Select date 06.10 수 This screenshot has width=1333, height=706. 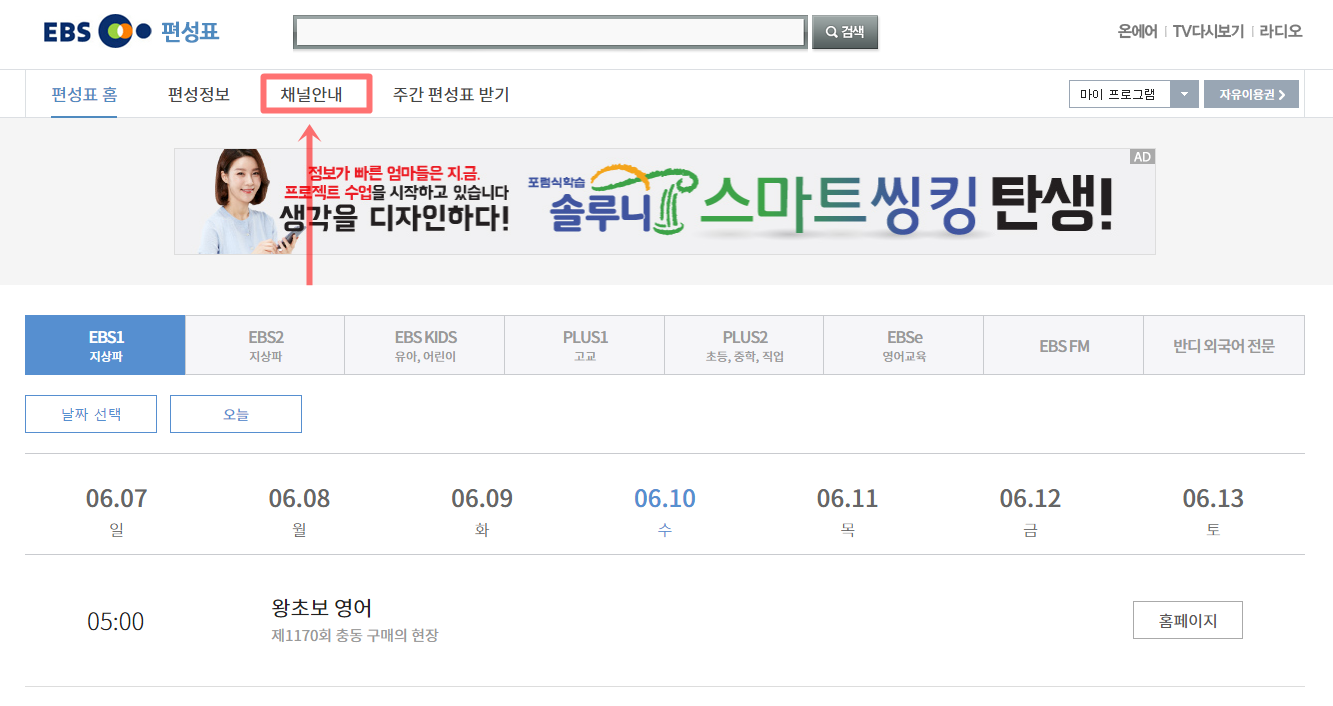(665, 512)
